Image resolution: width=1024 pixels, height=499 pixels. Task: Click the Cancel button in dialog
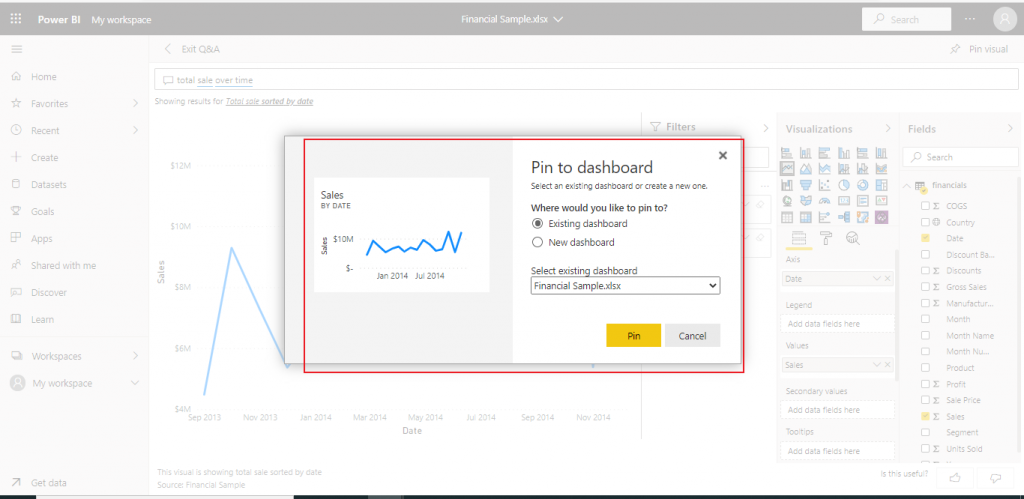point(692,335)
